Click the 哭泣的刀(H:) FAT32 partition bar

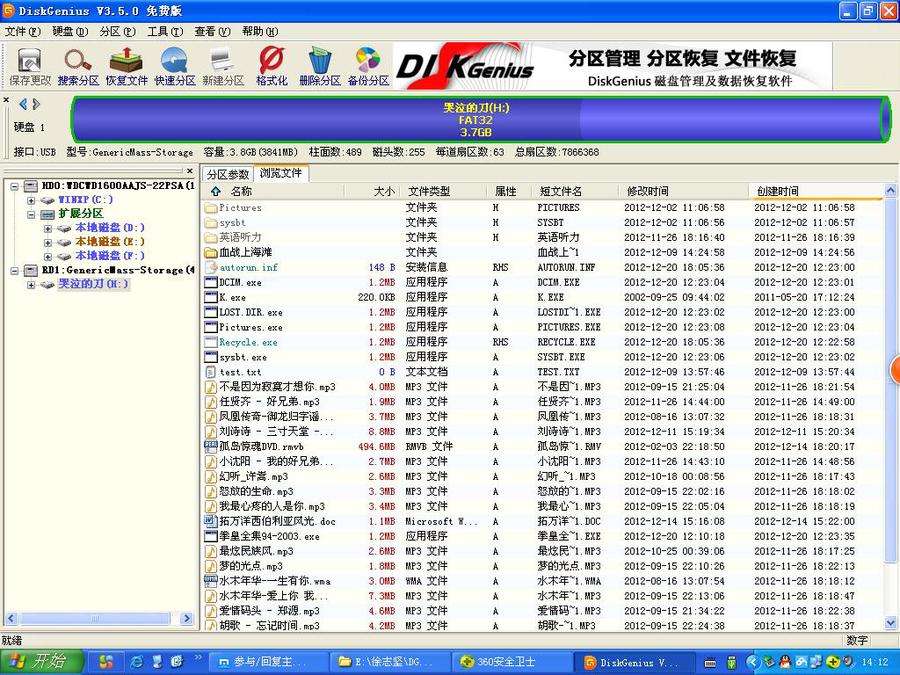coord(481,120)
